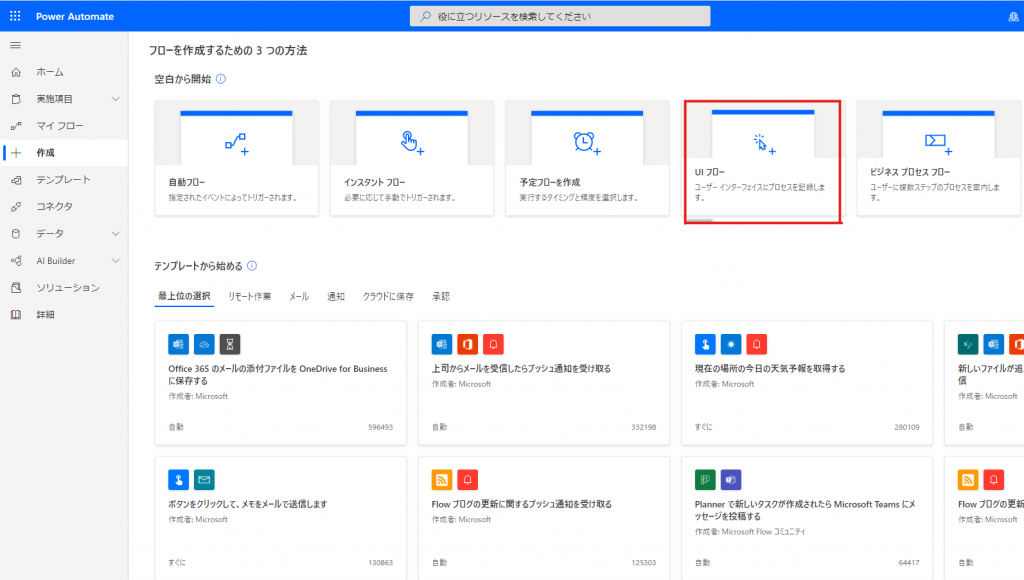Click the コネクタ plug icon
The width and height of the screenshot is (1024, 580).
16,206
